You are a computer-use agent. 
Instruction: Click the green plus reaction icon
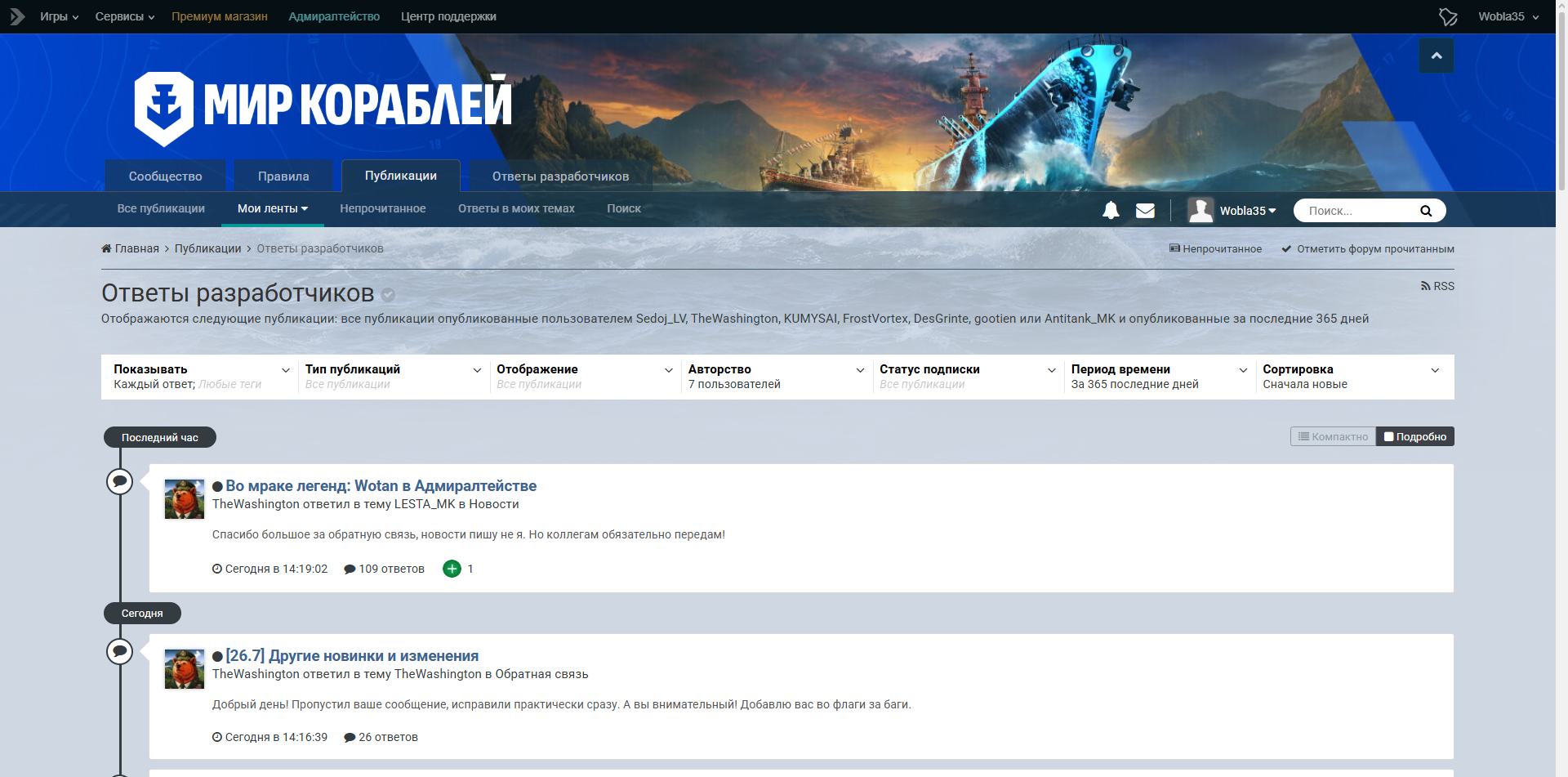point(452,569)
